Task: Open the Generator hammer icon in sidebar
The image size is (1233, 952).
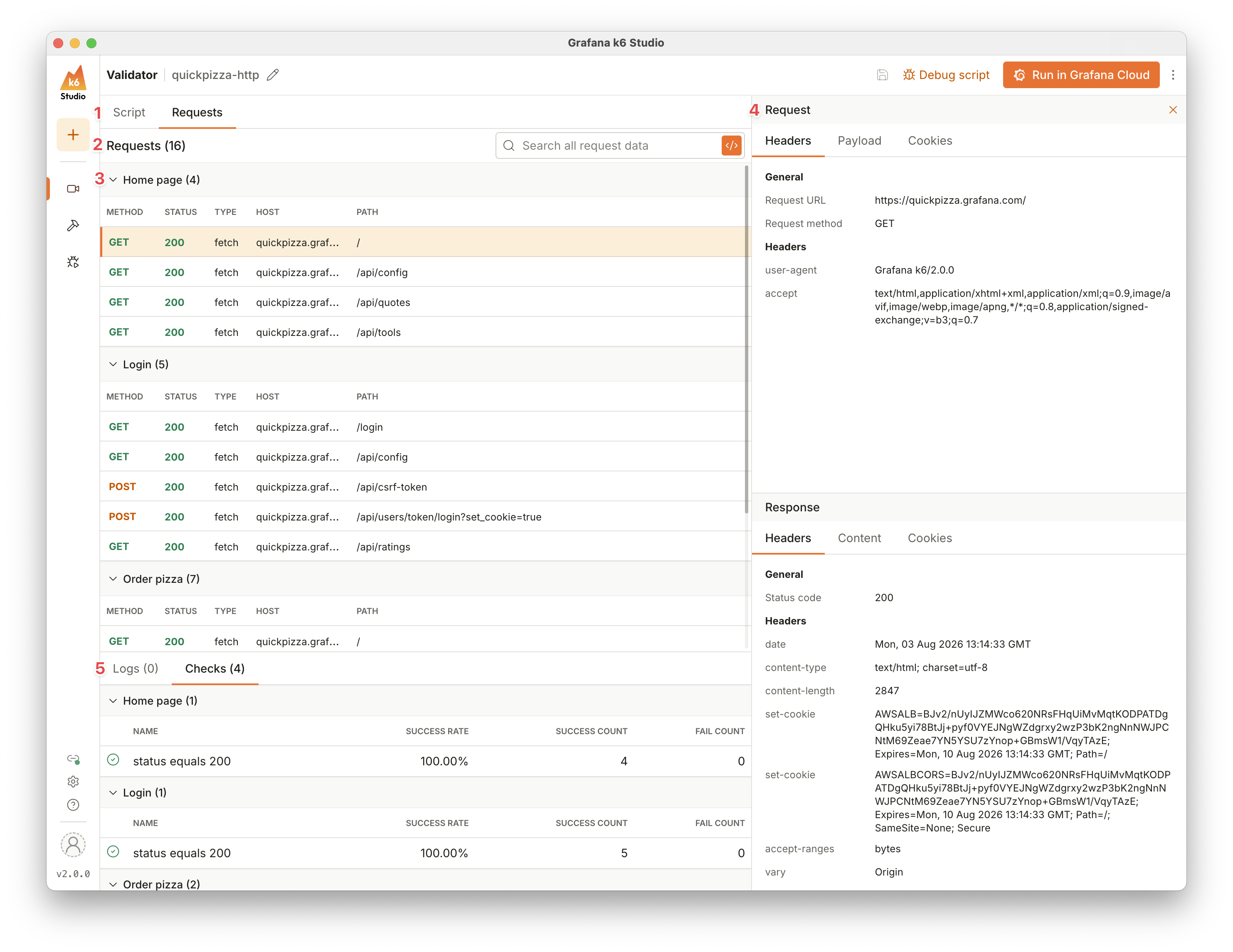Action: [73, 225]
